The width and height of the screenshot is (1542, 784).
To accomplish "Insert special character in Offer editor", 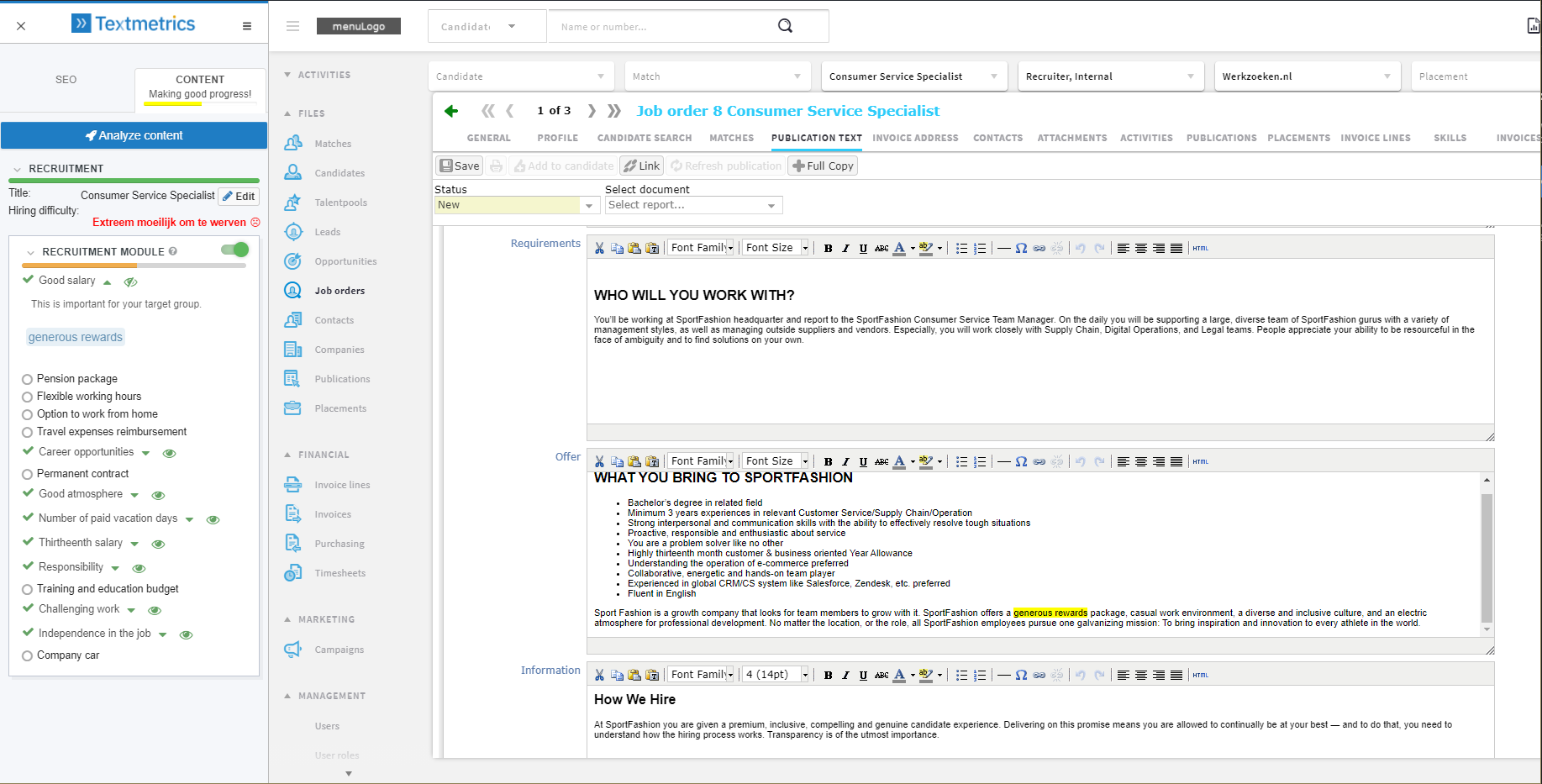I will pyautogui.click(x=1021, y=461).
